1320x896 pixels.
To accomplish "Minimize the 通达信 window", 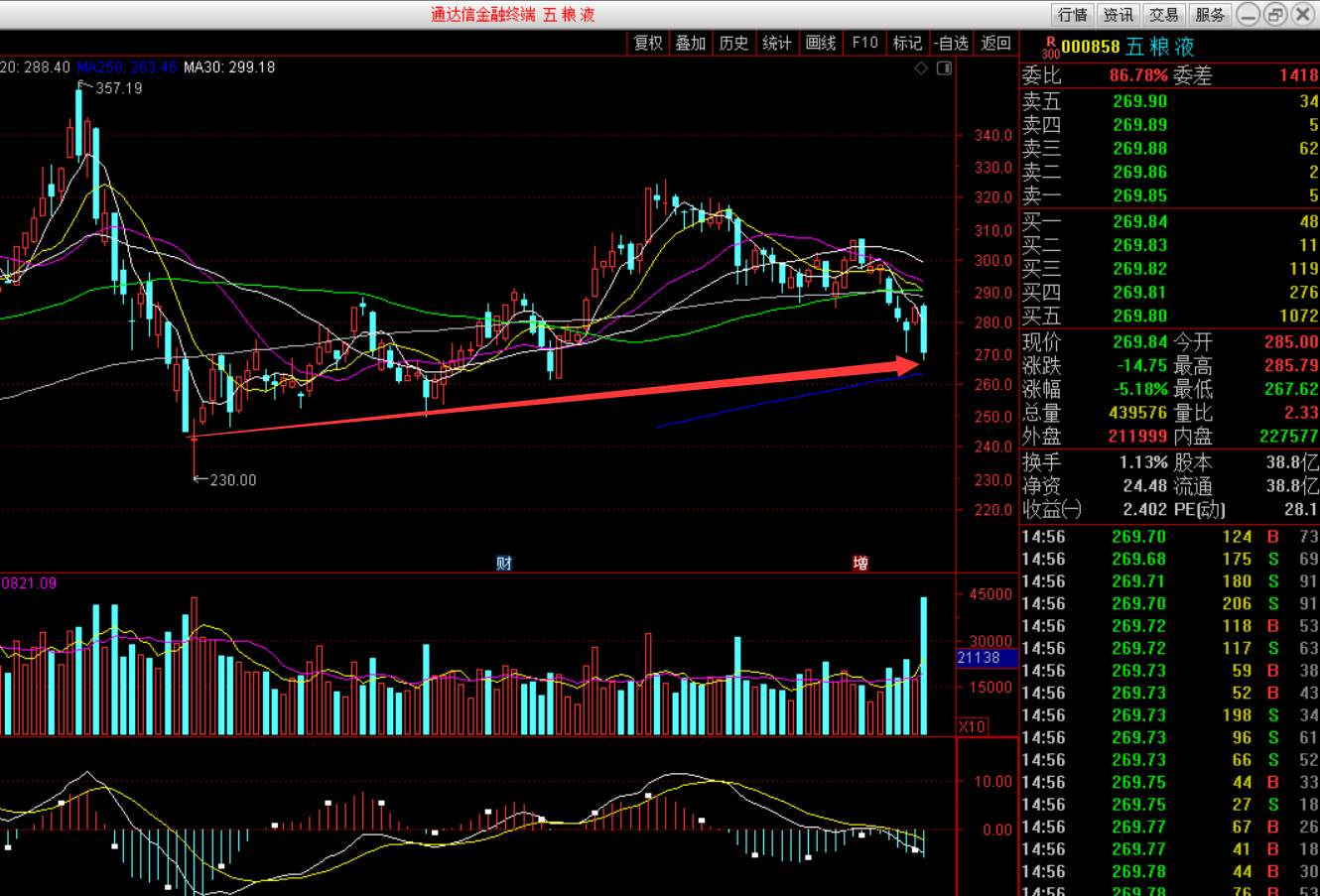I will 1250,15.
